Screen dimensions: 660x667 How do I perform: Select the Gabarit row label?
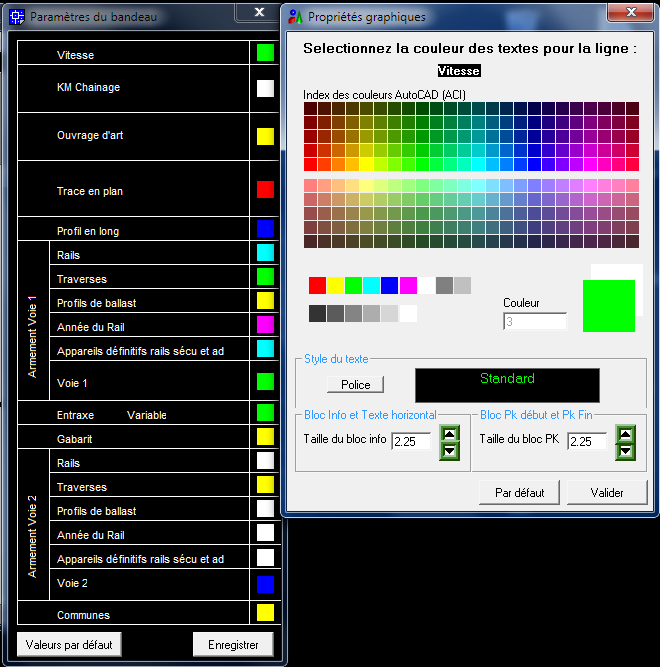(74, 439)
